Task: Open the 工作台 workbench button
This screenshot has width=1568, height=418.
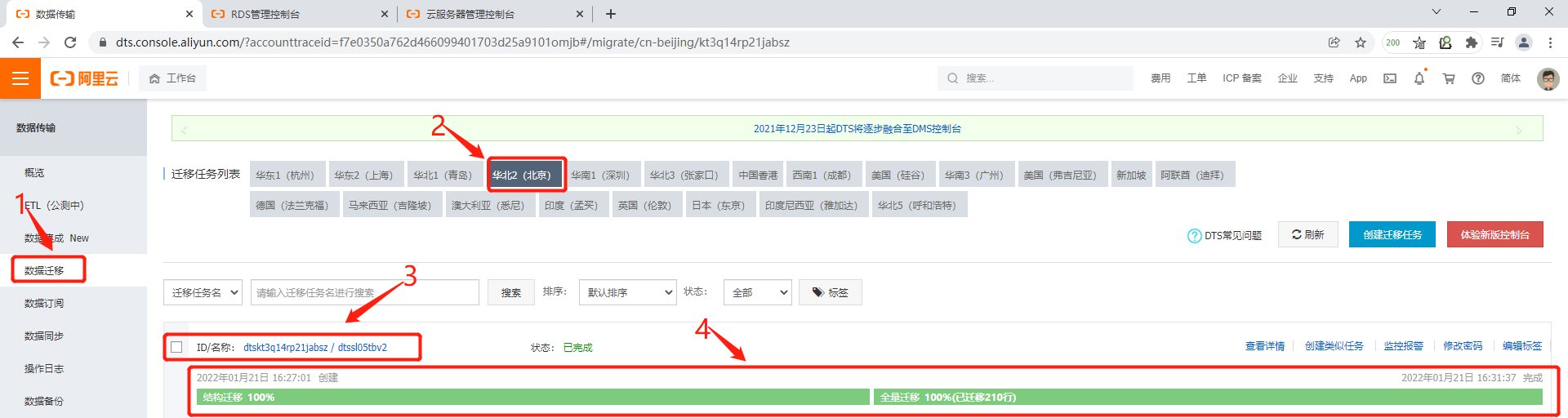Action: (172, 78)
